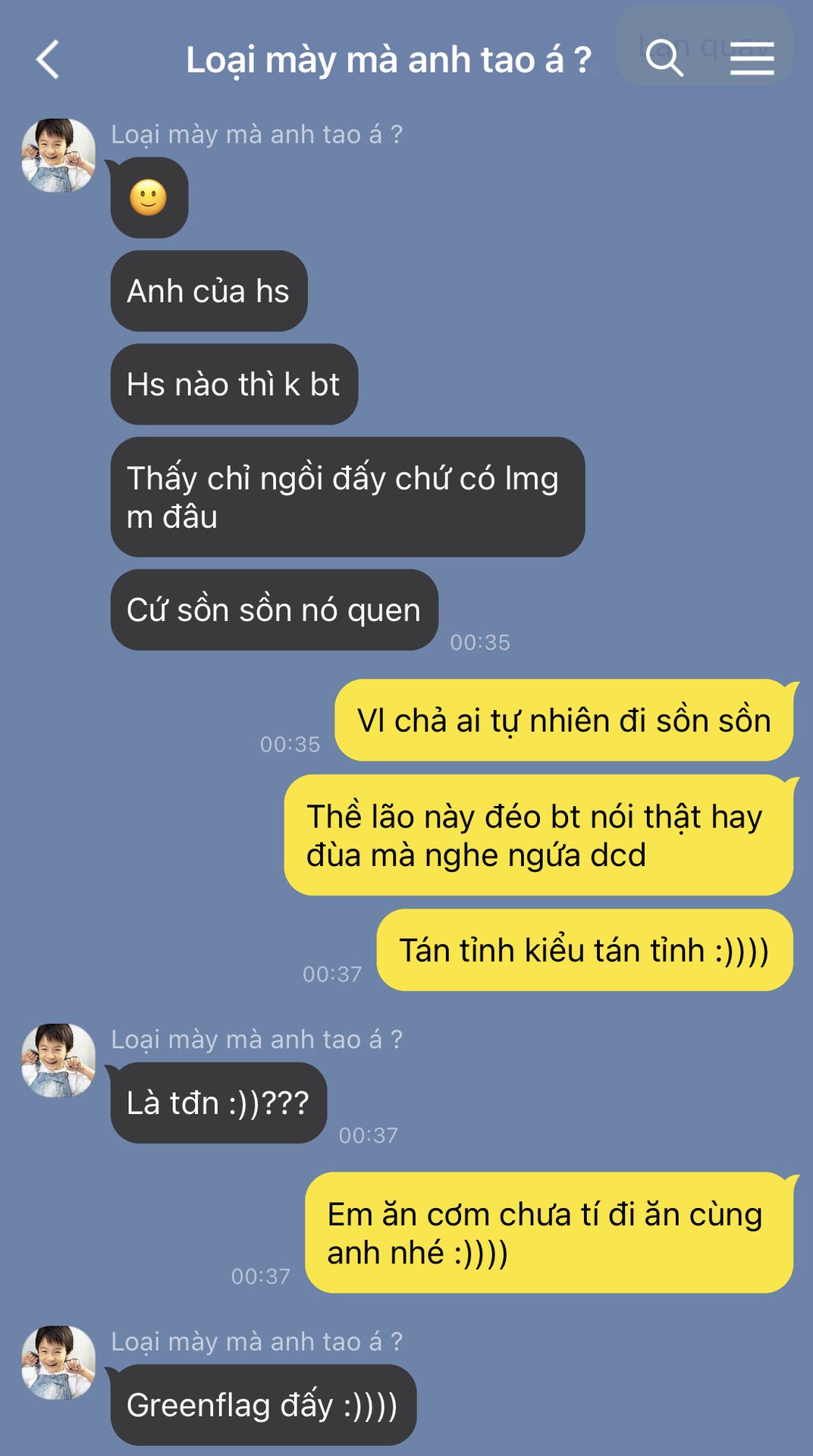Select the 'Anh của hs' message bubble
The image size is (813, 1456).
[x=209, y=291]
